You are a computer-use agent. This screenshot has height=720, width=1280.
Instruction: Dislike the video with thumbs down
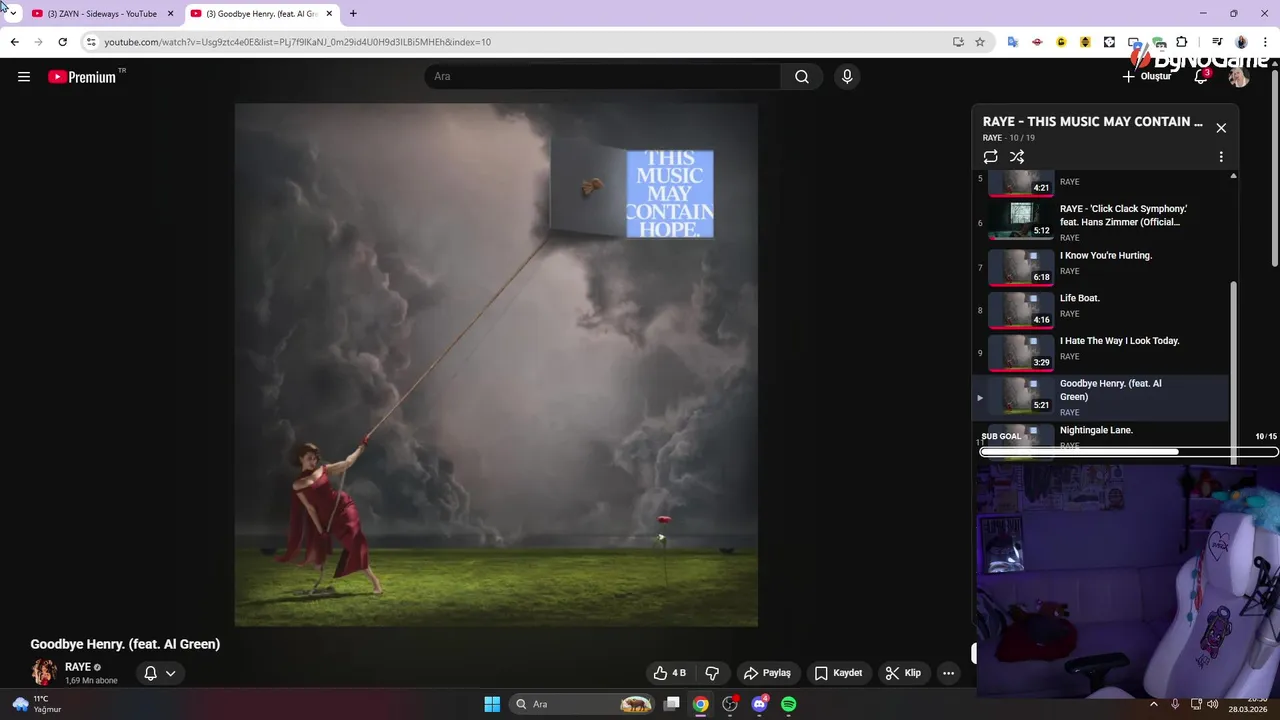(x=712, y=673)
